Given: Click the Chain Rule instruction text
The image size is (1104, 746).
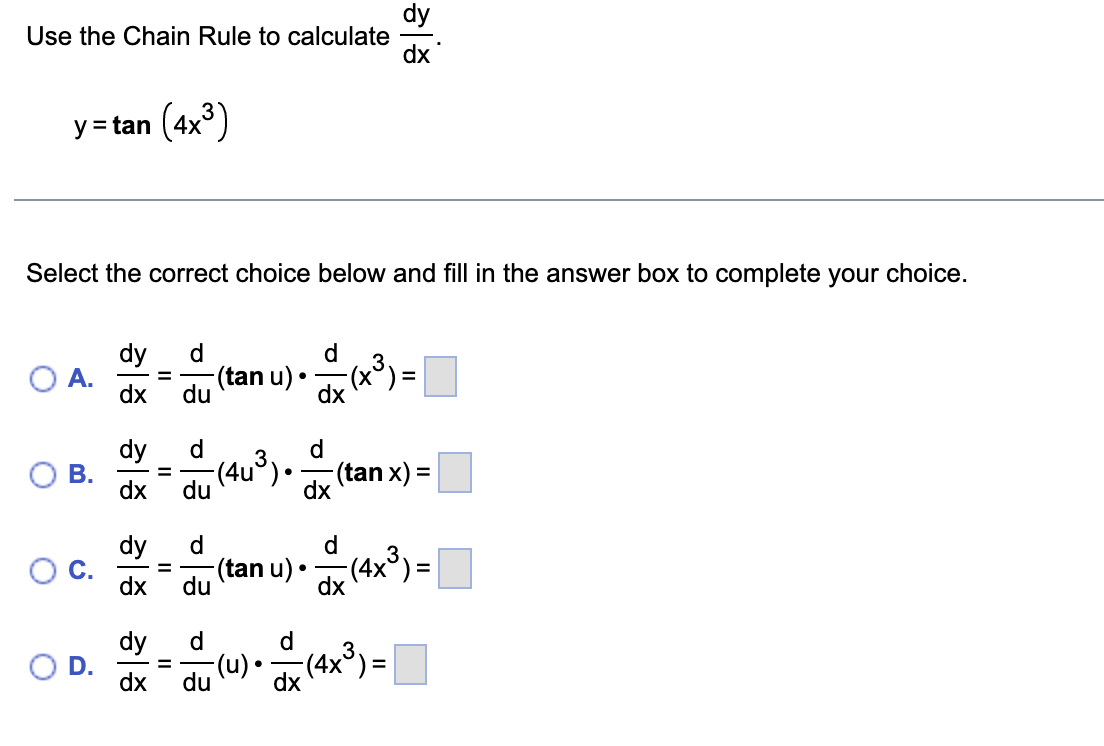Looking at the screenshot, I should tap(200, 36).
